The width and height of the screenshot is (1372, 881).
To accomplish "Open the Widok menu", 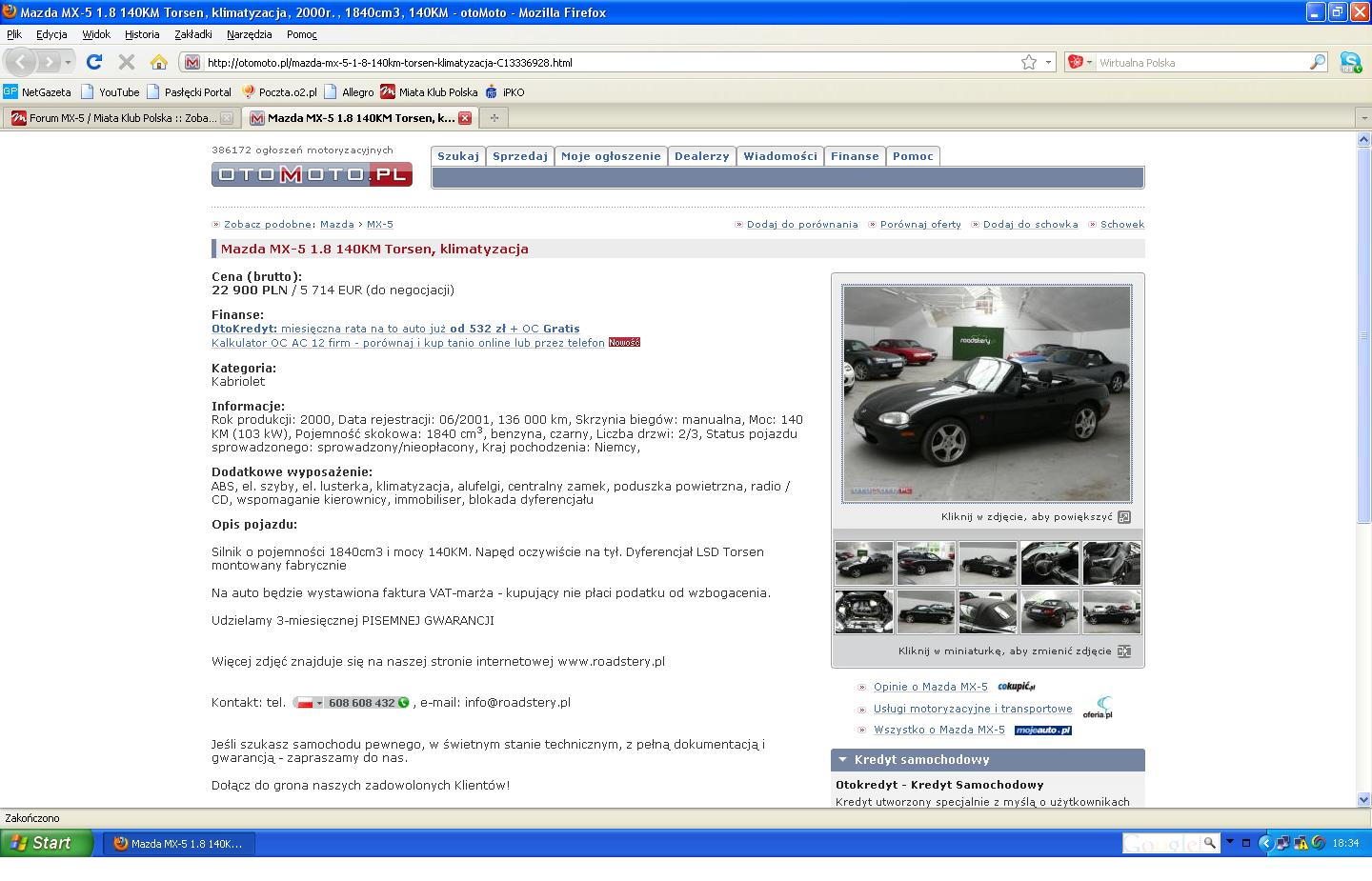I will 96,34.
